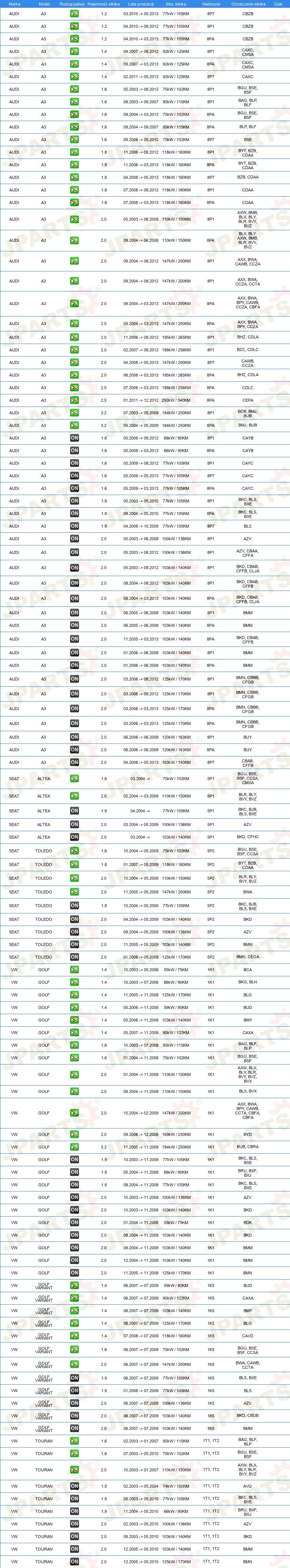Click the 01.2011 -> 12.2012 production years cell
The width and height of the screenshot is (290, 1568).
141,401
